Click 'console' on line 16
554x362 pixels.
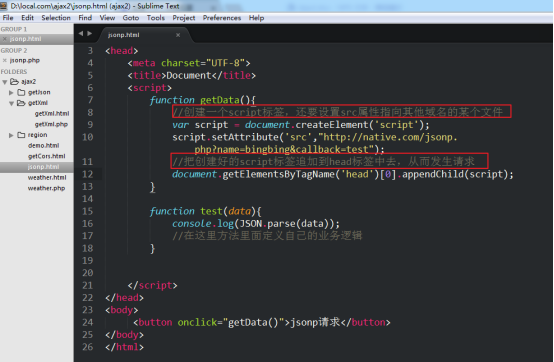(x=191, y=224)
